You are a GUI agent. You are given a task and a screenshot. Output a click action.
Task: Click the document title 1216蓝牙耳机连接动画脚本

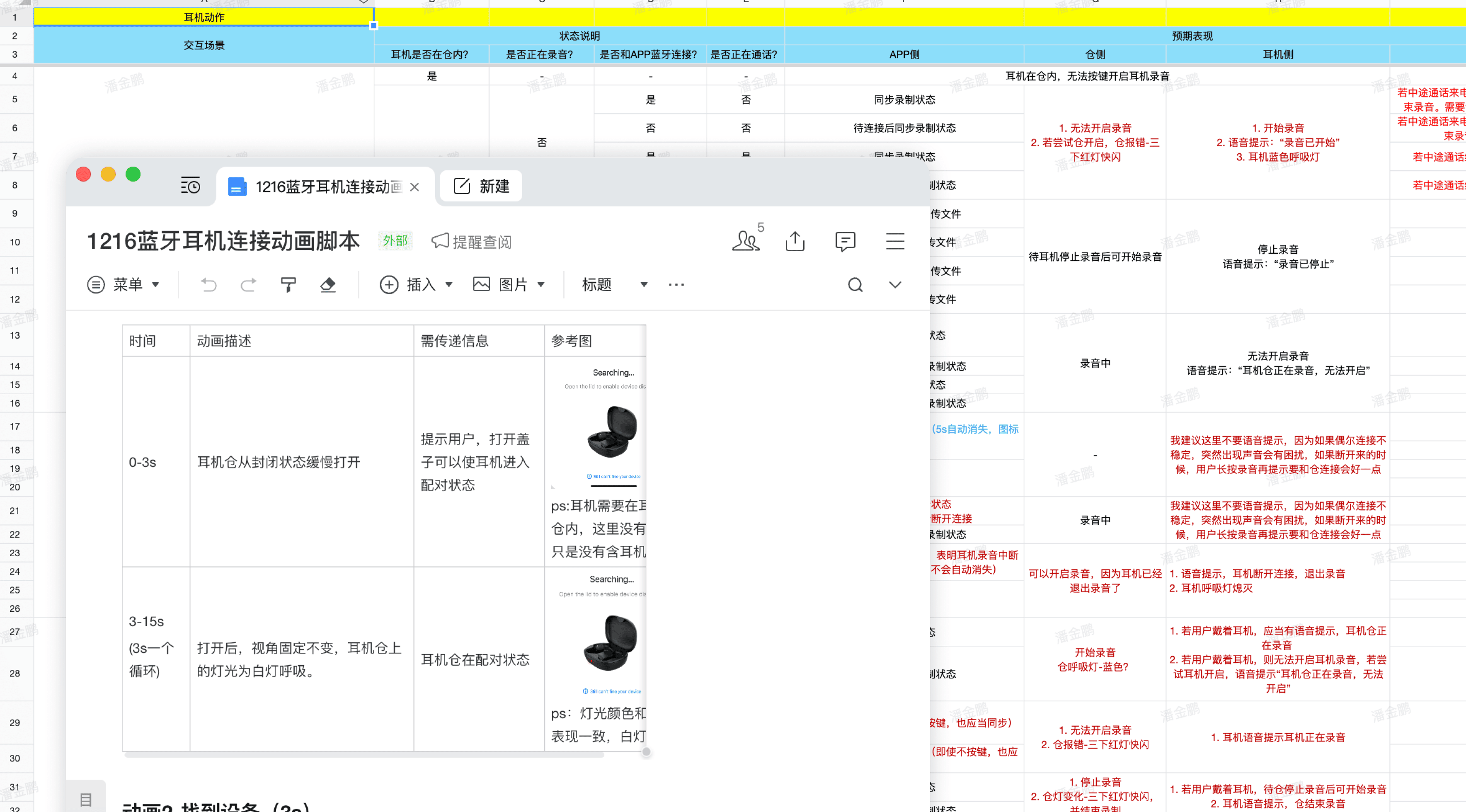click(x=223, y=241)
